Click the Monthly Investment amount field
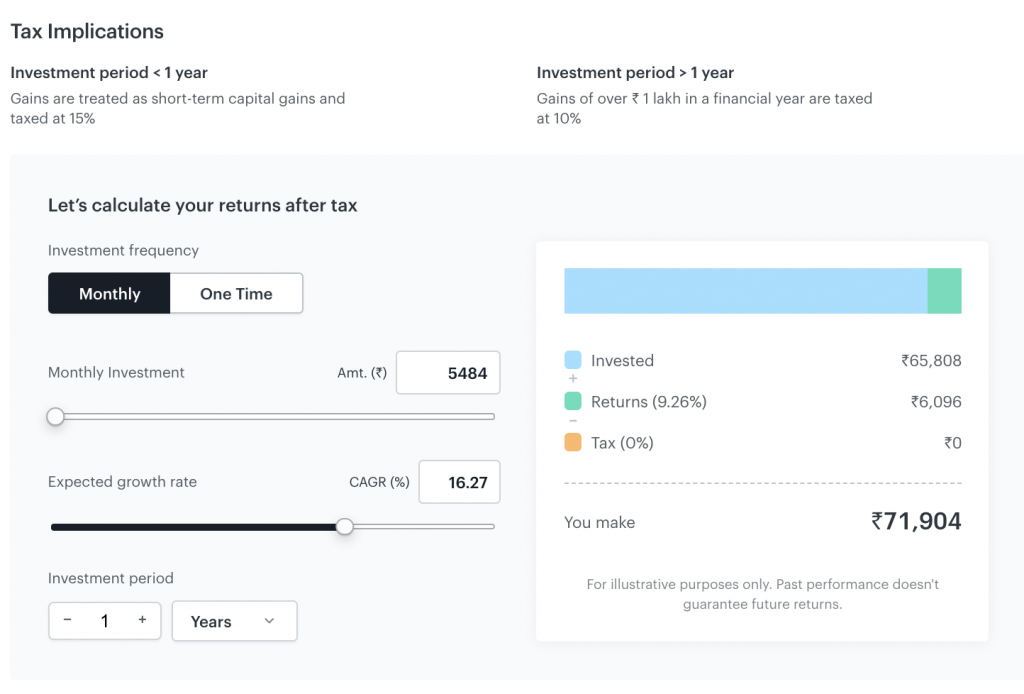The width and height of the screenshot is (1024, 694). tap(448, 373)
